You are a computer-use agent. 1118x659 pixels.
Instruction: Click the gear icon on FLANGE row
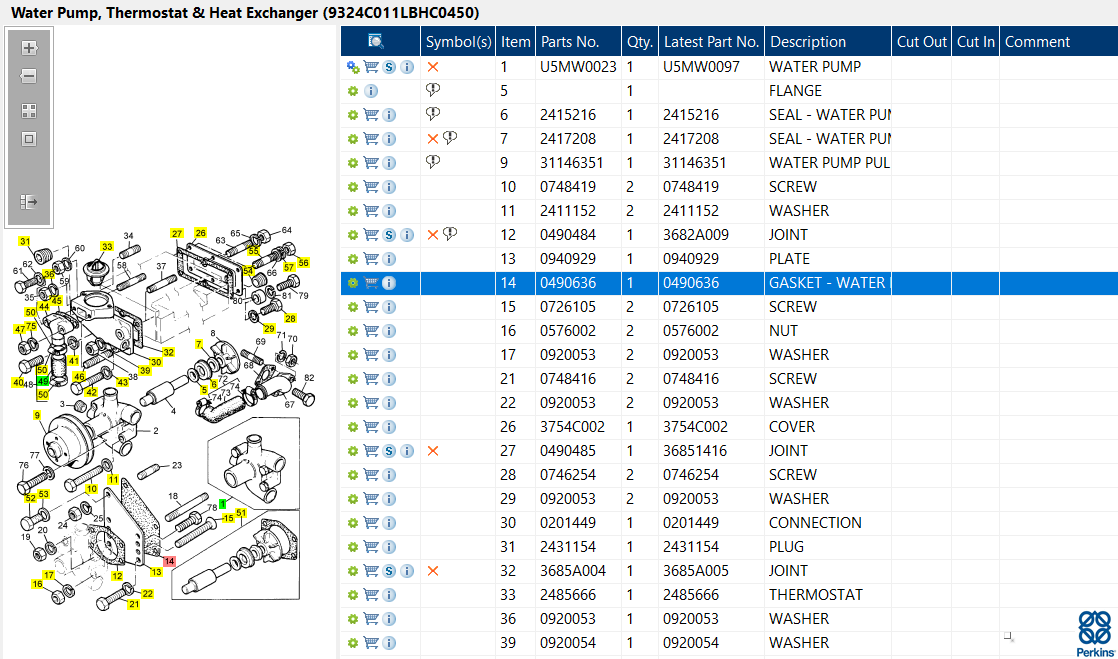coord(352,91)
